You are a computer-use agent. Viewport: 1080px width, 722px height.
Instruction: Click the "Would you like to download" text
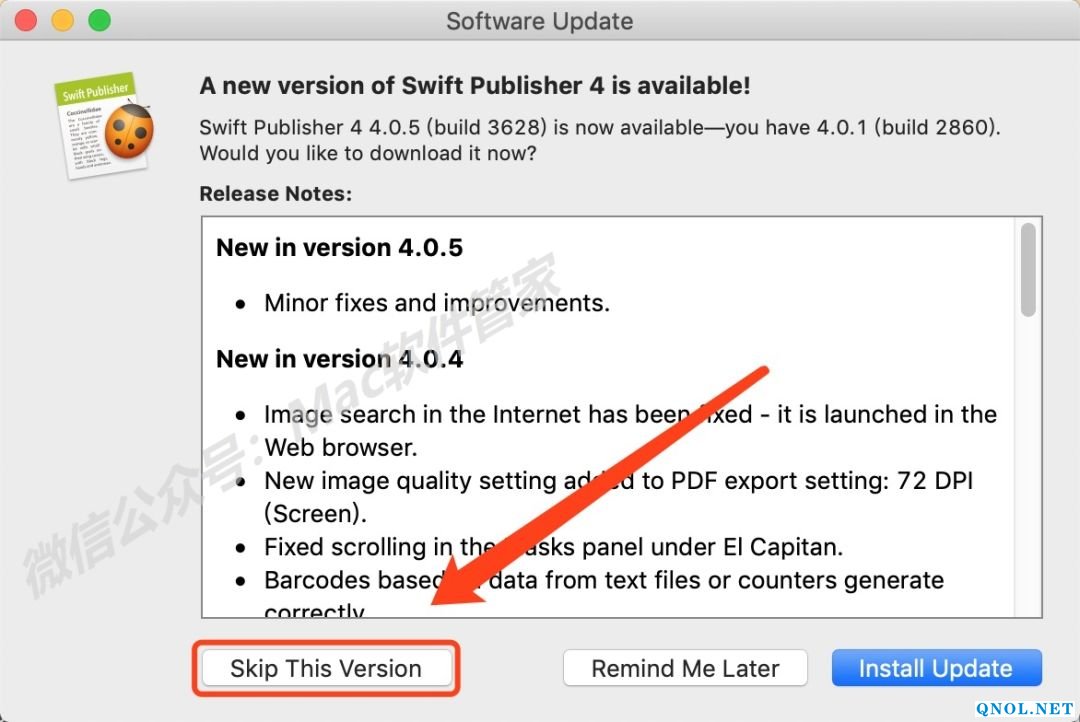(367, 154)
